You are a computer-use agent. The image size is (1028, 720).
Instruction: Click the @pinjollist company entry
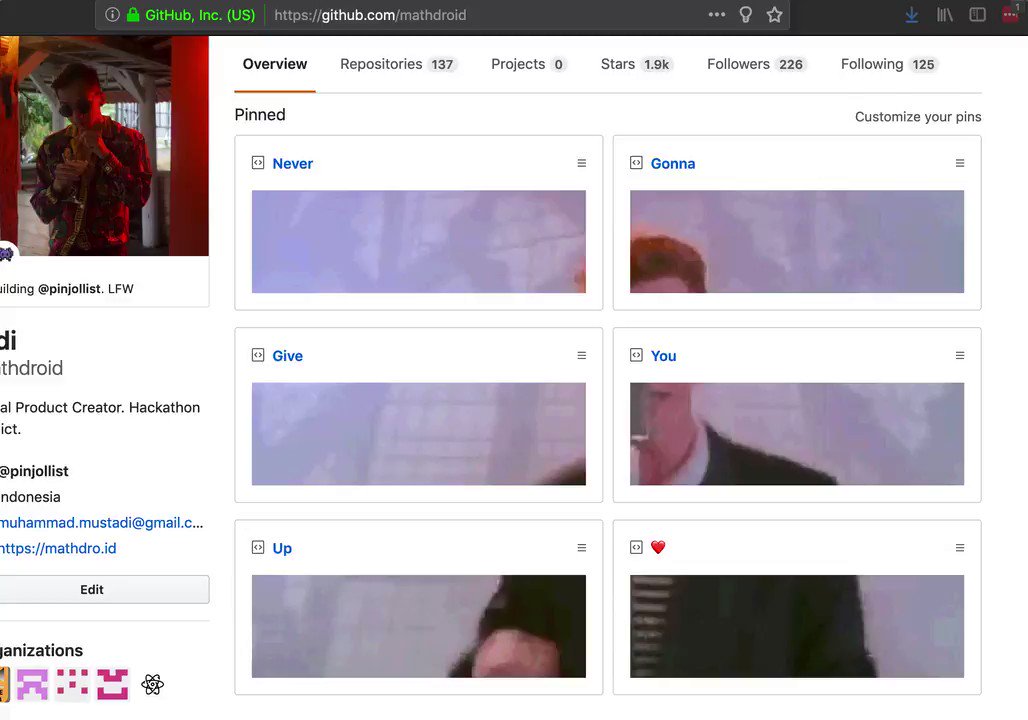(34, 471)
